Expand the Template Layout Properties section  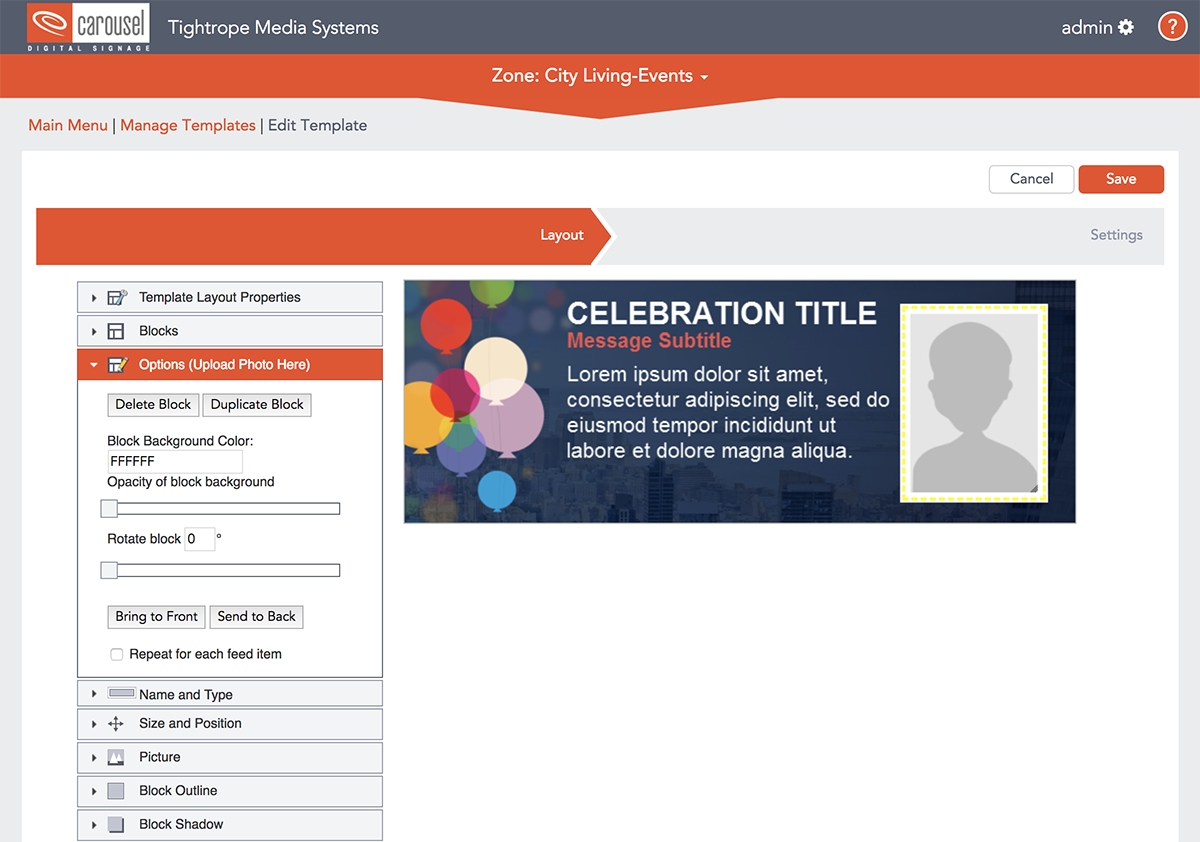[x=94, y=298]
